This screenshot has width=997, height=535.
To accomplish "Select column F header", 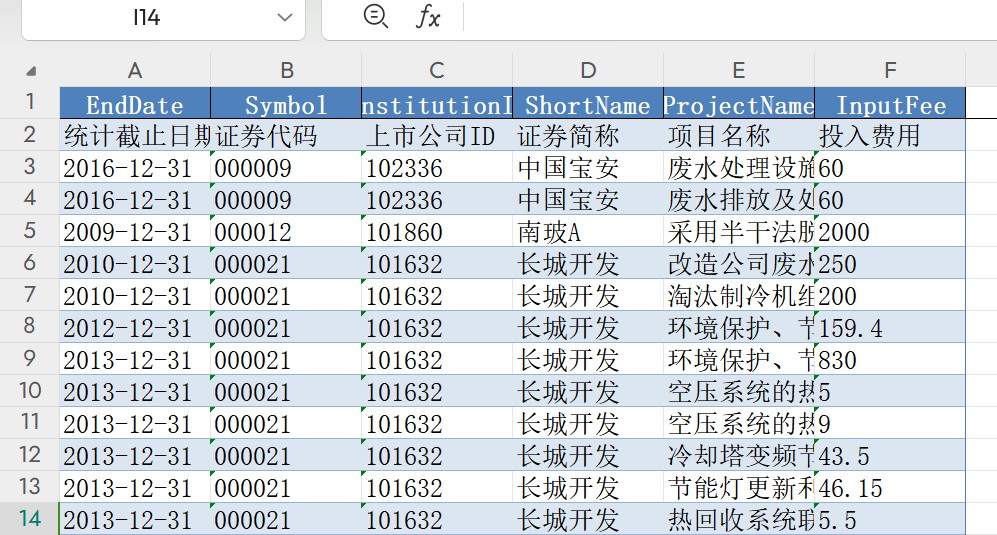I will coord(890,70).
